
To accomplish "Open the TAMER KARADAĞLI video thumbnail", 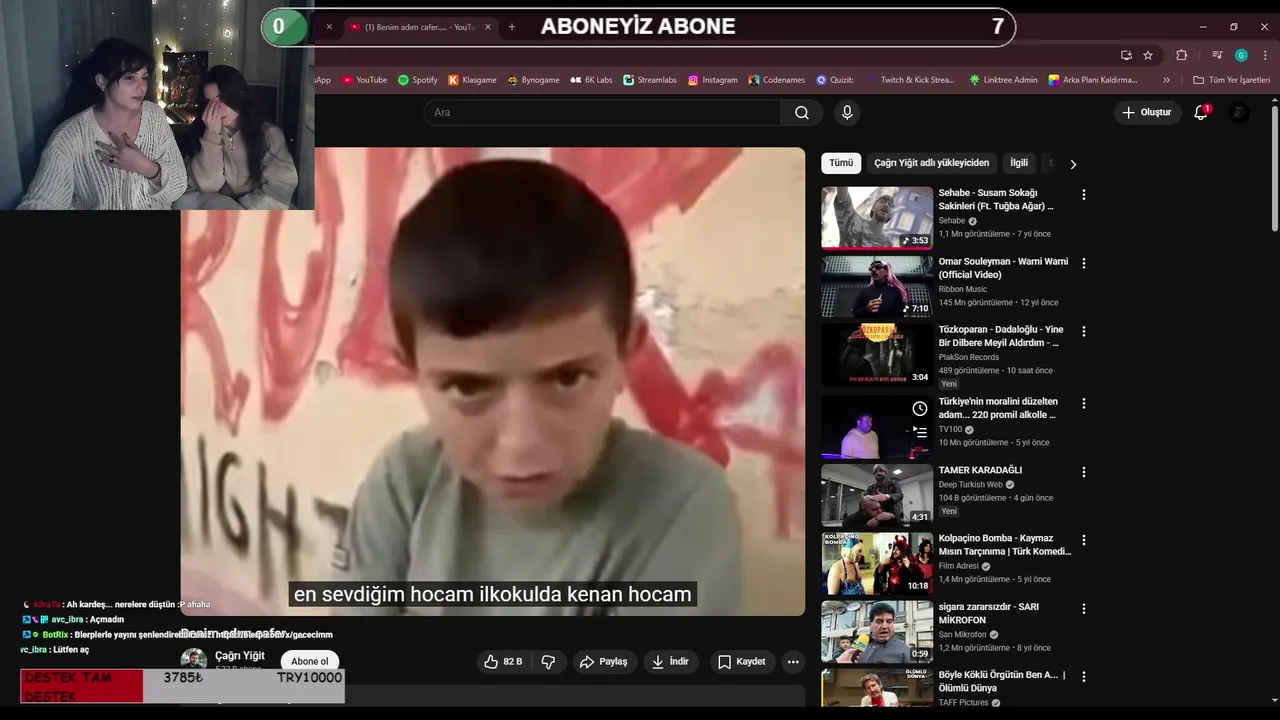I will click(x=877, y=495).
